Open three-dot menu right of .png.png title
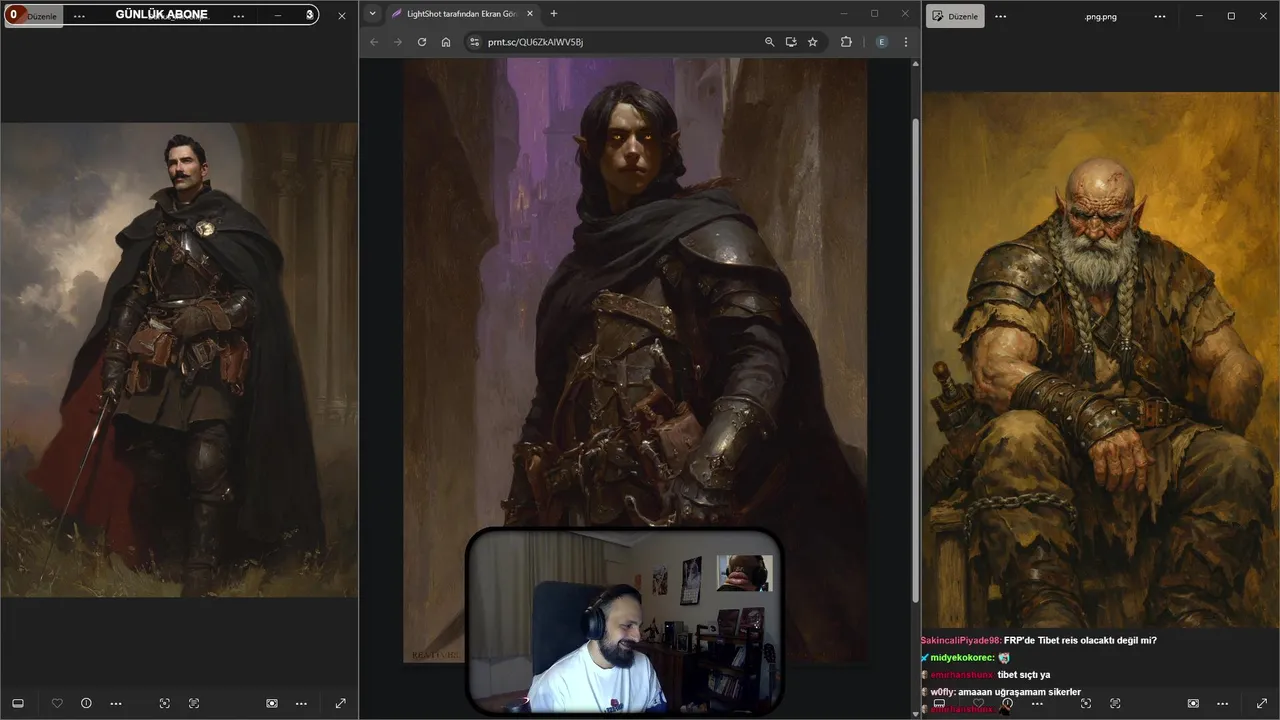This screenshot has width=1280, height=720. click(x=1160, y=16)
